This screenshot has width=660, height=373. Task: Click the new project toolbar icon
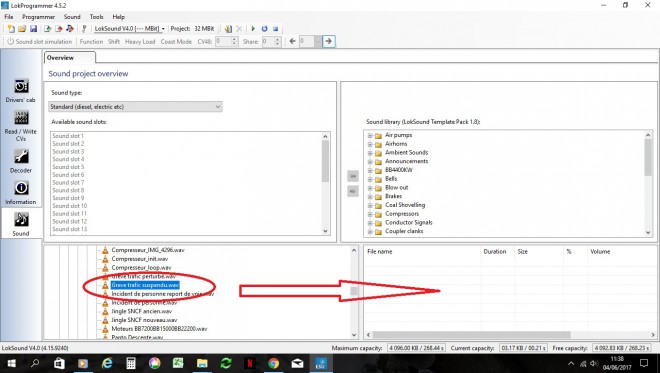[11, 29]
